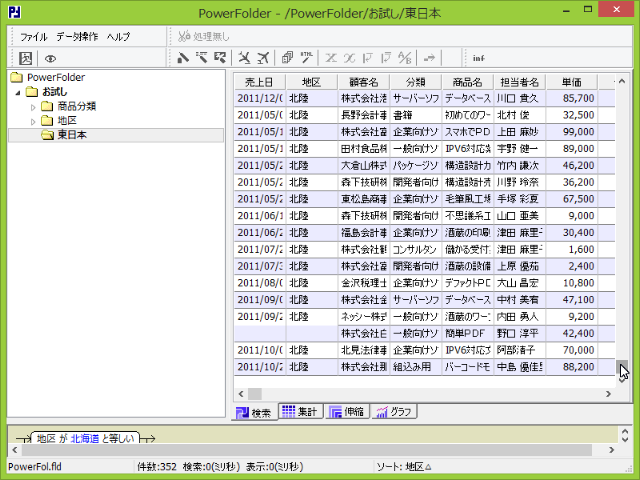Image resolution: width=640 pixels, height=480 pixels.
Task: Select the cell 簡単PDF
Action: pyautogui.click(x=468, y=333)
